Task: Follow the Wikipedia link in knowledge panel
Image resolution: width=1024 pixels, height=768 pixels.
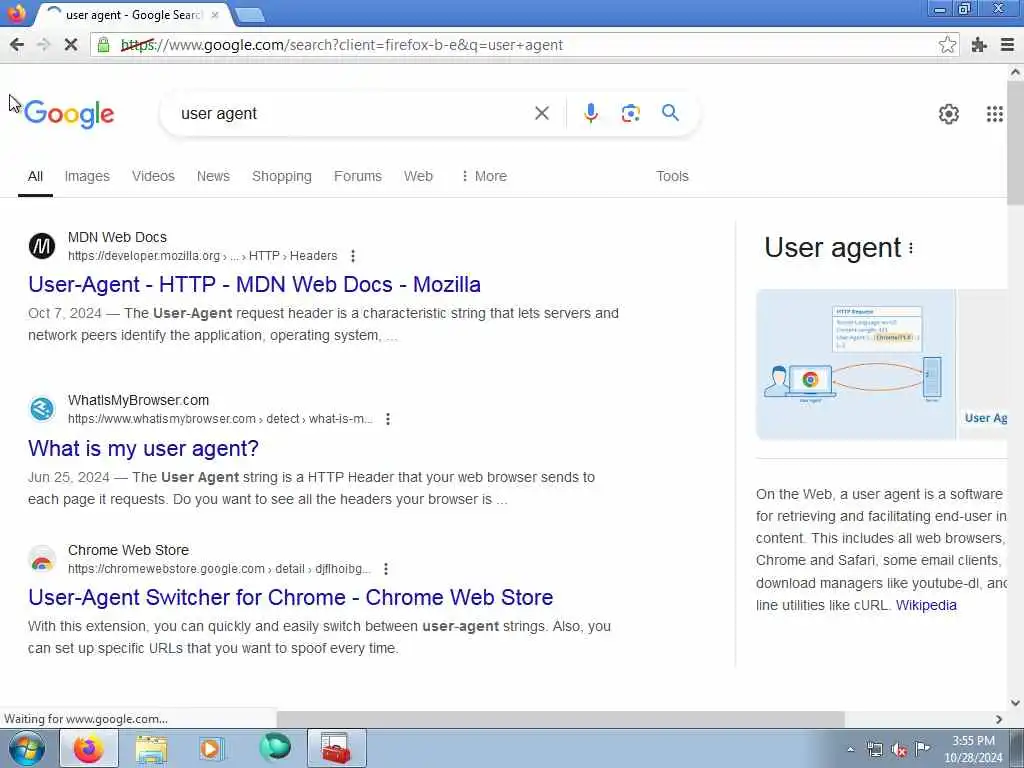Action: (x=926, y=605)
